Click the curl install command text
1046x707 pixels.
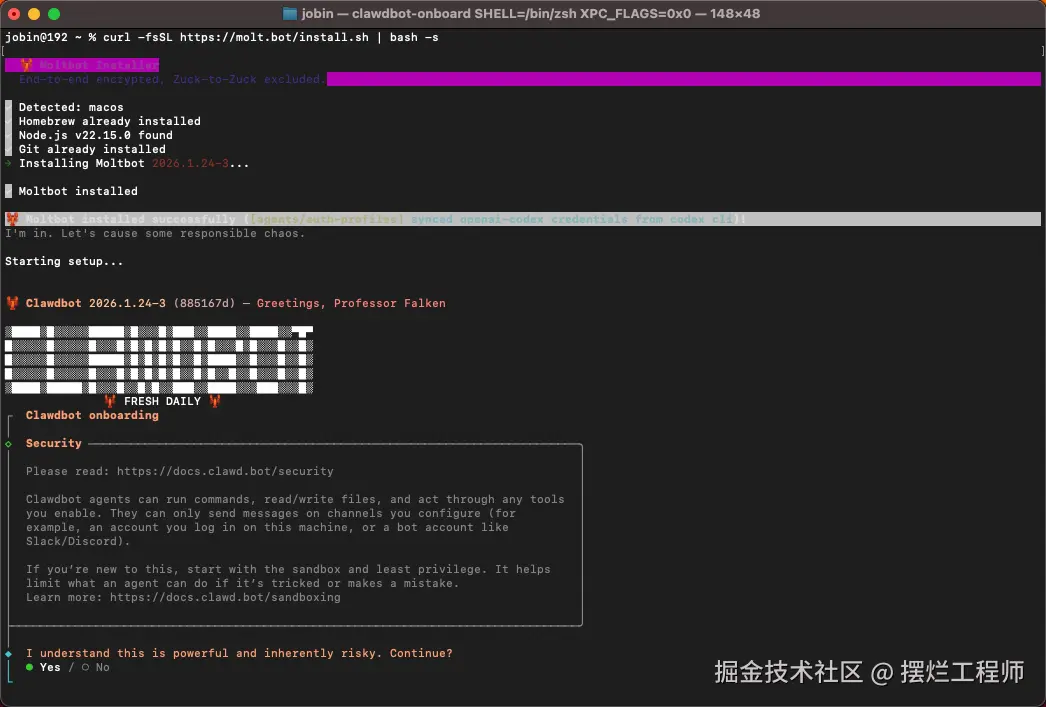point(271,37)
